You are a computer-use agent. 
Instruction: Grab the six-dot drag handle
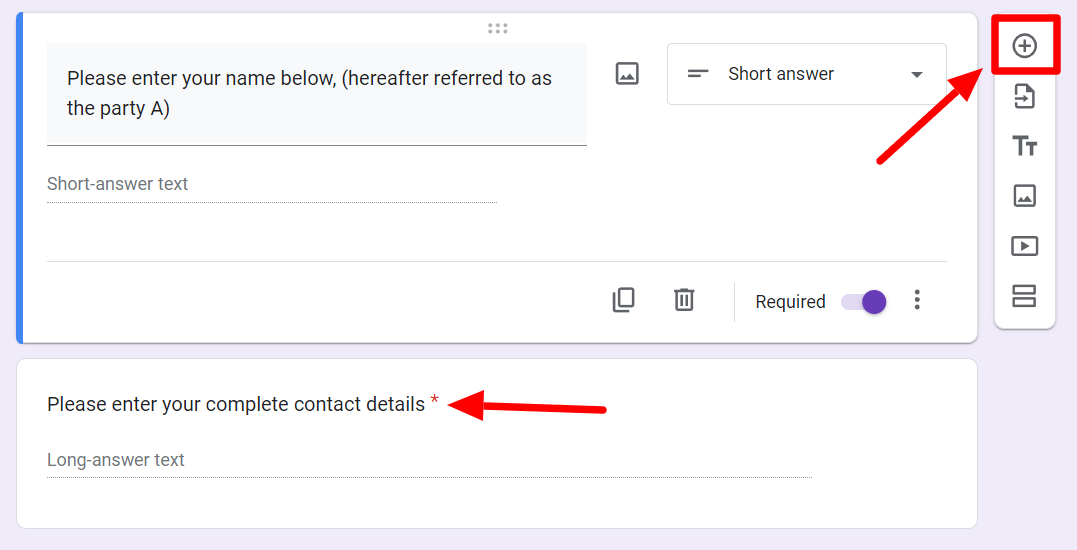(497, 28)
